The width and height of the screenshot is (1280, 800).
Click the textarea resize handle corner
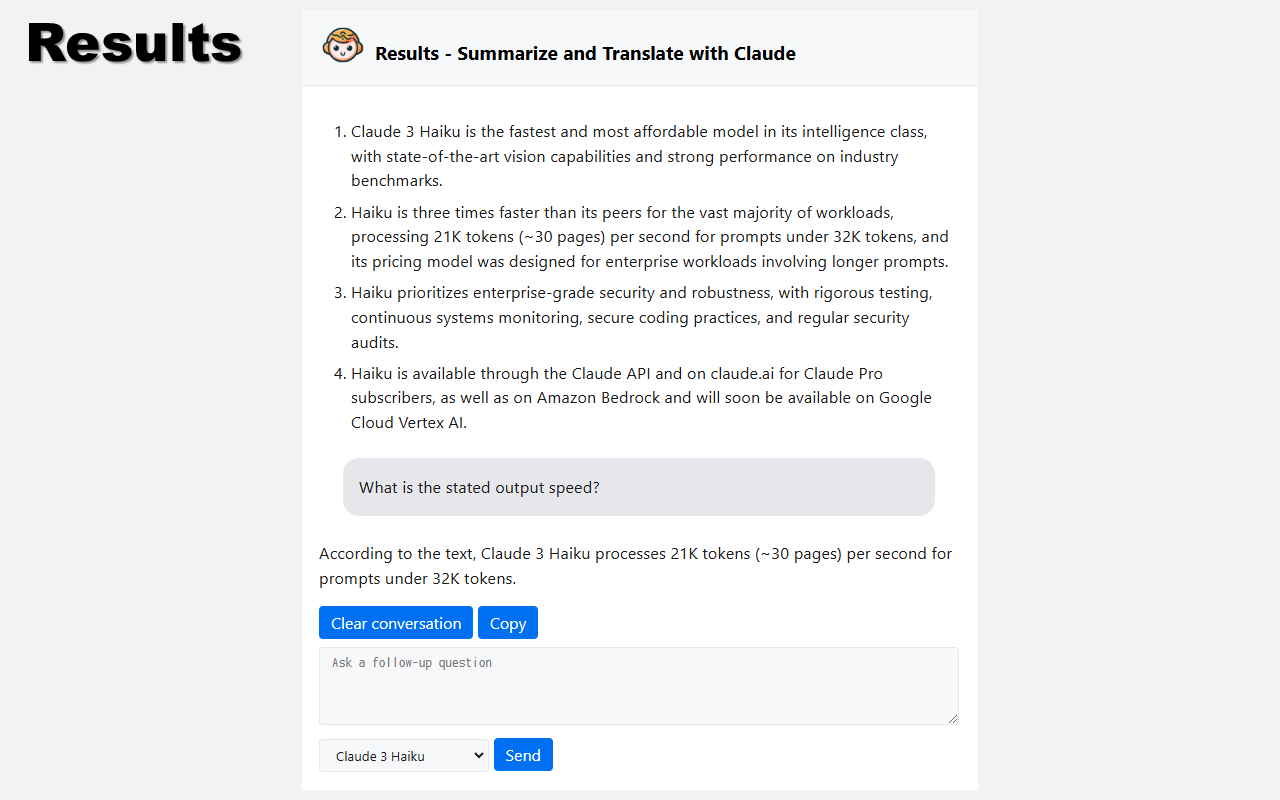[x=953, y=718]
